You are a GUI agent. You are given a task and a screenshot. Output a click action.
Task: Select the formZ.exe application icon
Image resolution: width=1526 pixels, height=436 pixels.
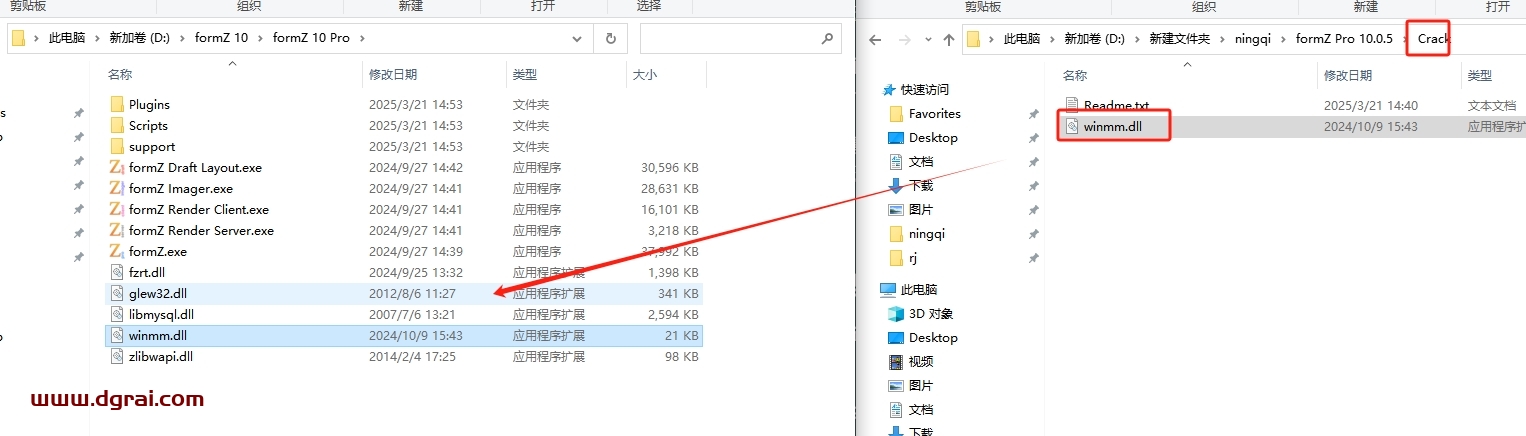click(116, 251)
